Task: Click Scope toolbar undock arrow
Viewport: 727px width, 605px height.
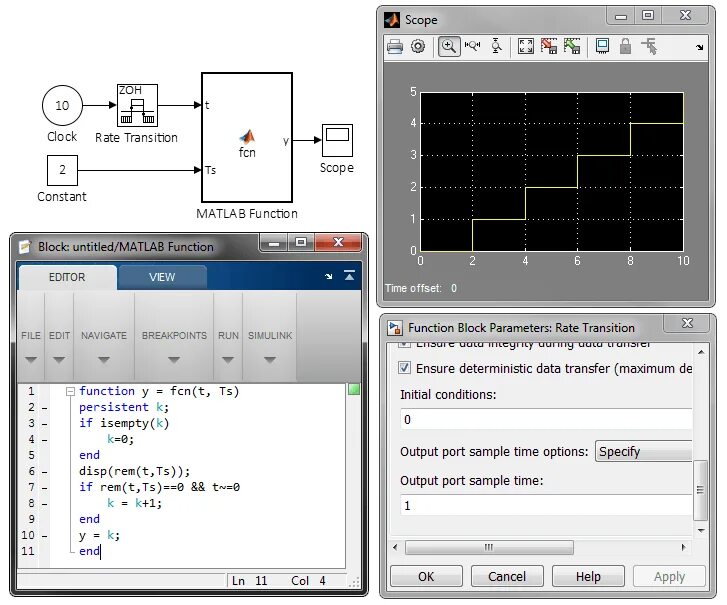Action: 699,47
